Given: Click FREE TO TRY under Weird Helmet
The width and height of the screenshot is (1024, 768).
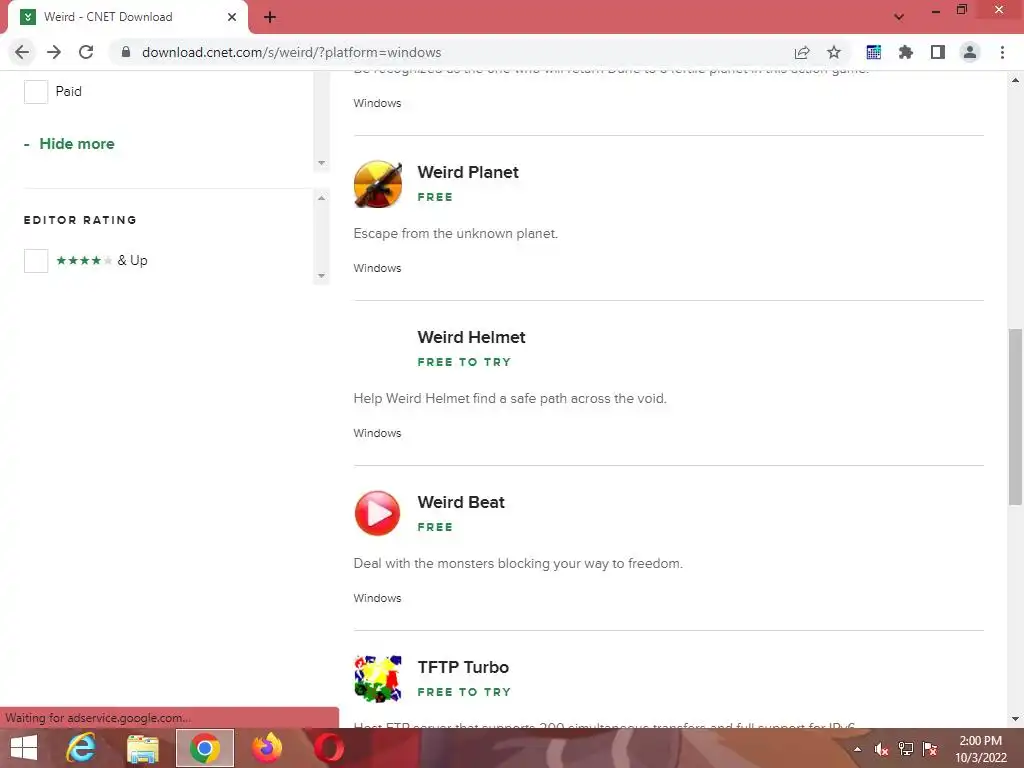Looking at the screenshot, I should coord(464,362).
